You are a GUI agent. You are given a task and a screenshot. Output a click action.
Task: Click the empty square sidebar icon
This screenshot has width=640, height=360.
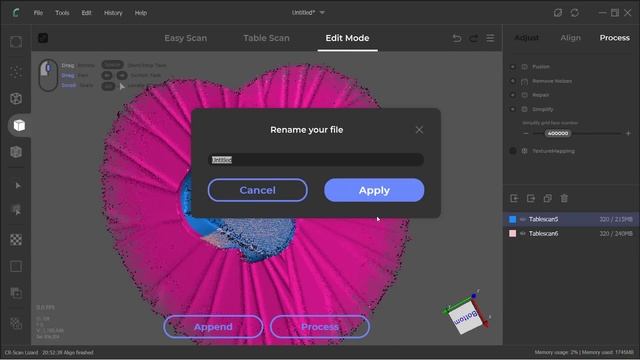coord(16,266)
